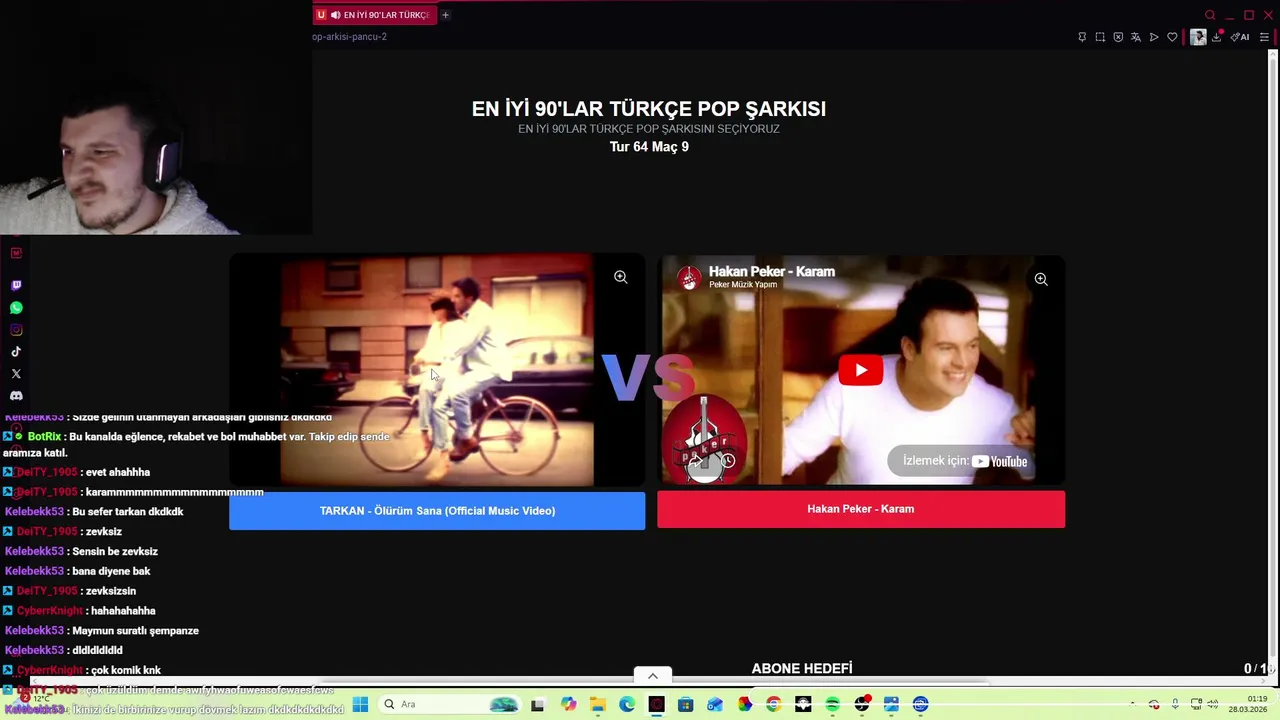Open the browser tab search magnifier
Viewport: 1280px width, 720px height.
1210,15
